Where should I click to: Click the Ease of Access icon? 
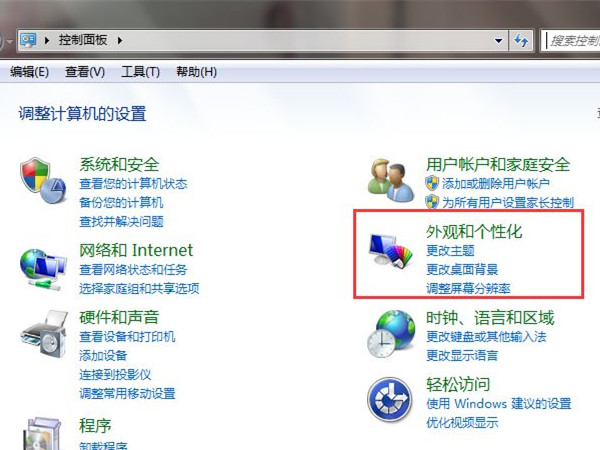point(390,399)
